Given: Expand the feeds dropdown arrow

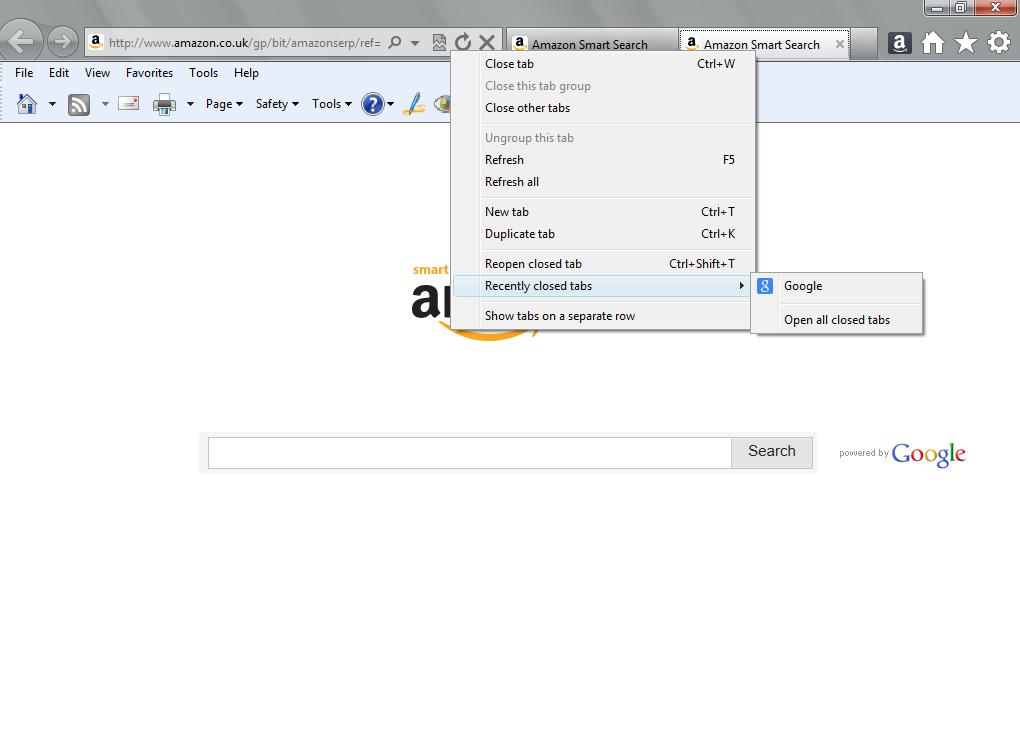Looking at the screenshot, I should [105, 104].
